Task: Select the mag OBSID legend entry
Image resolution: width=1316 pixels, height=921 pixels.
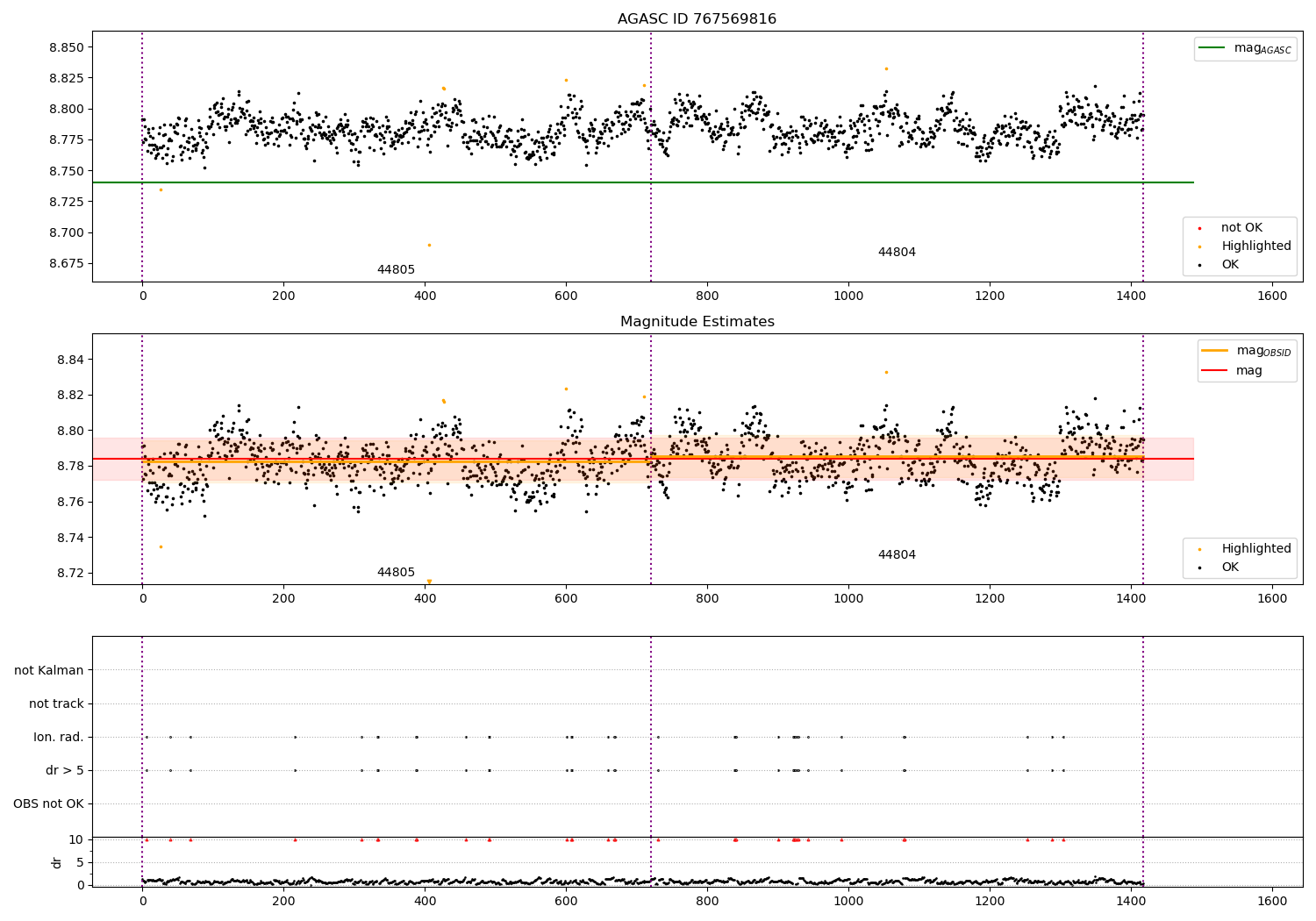Action: click(1247, 351)
